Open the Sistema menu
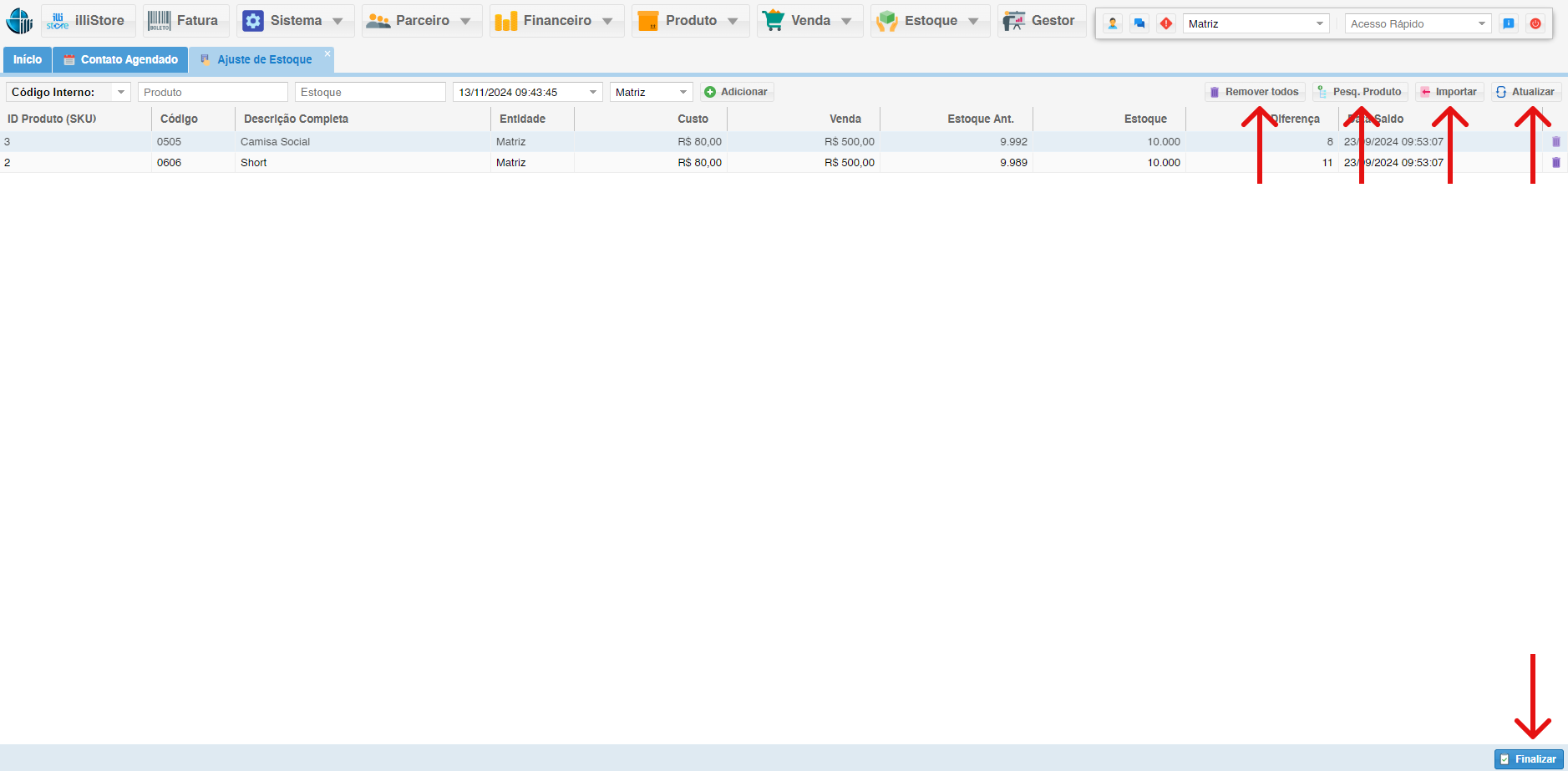Image resolution: width=1568 pixels, height=771 pixels. coord(295,21)
